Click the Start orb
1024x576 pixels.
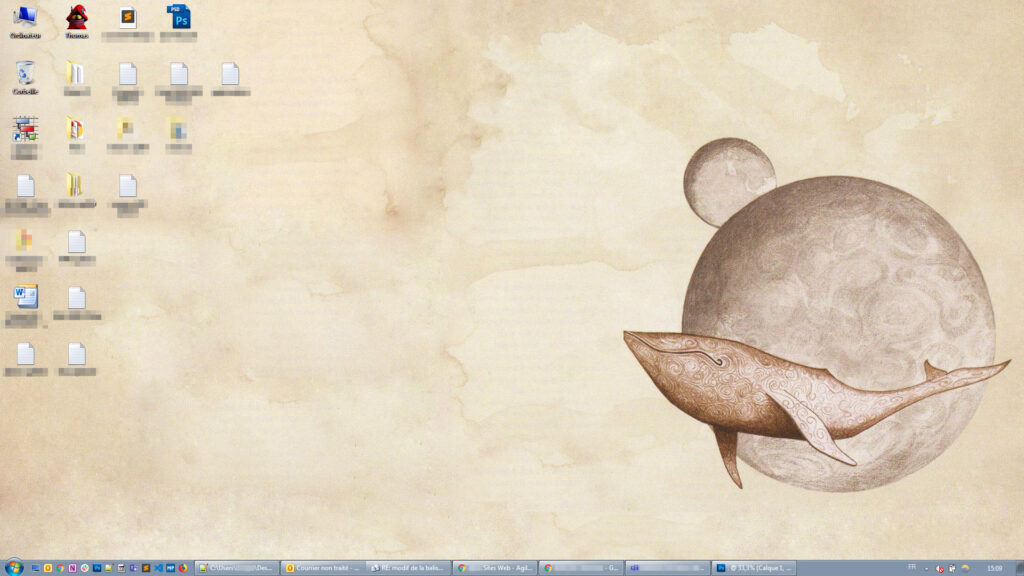pyautogui.click(x=12, y=566)
